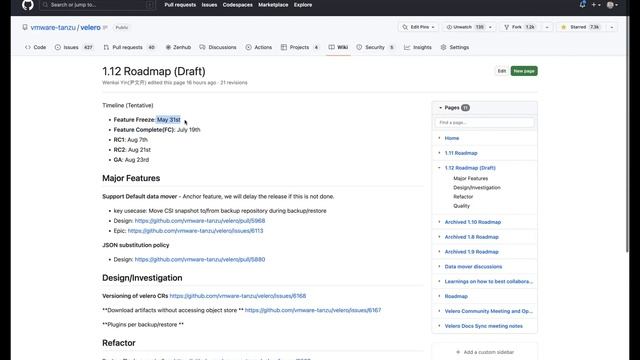Open the 21 revisions link
This screenshot has height=360, width=640.
234,82
